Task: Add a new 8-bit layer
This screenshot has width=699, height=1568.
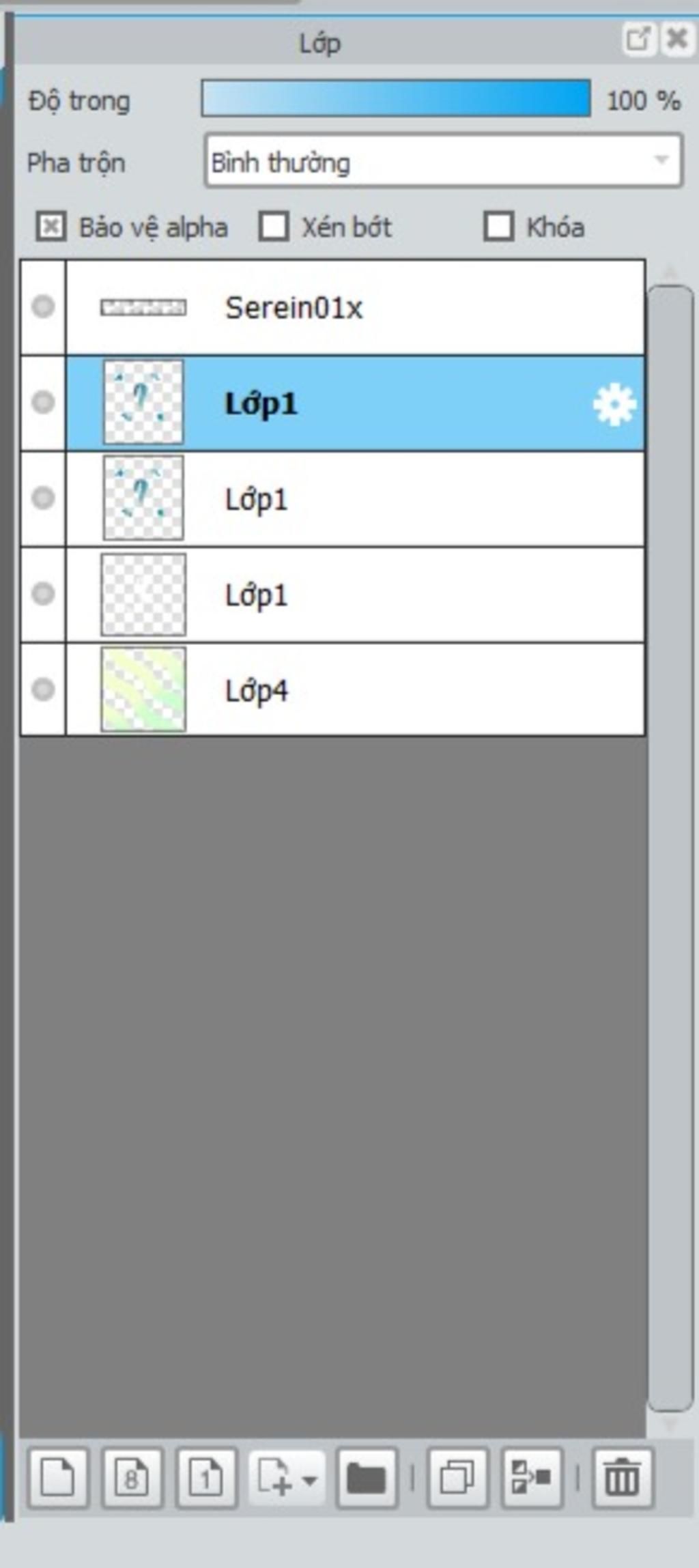Action: tap(132, 1477)
